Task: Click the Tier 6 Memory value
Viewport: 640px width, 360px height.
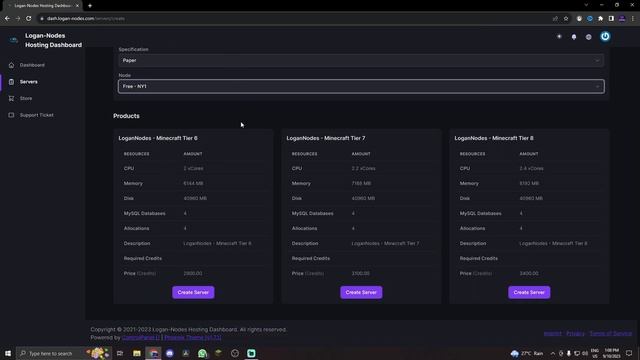Action: (x=193, y=184)
